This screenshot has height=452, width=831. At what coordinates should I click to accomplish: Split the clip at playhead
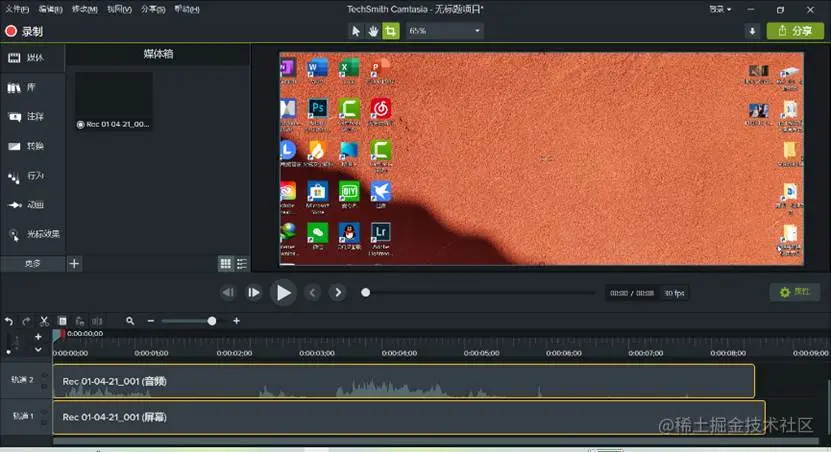point(97,321)
